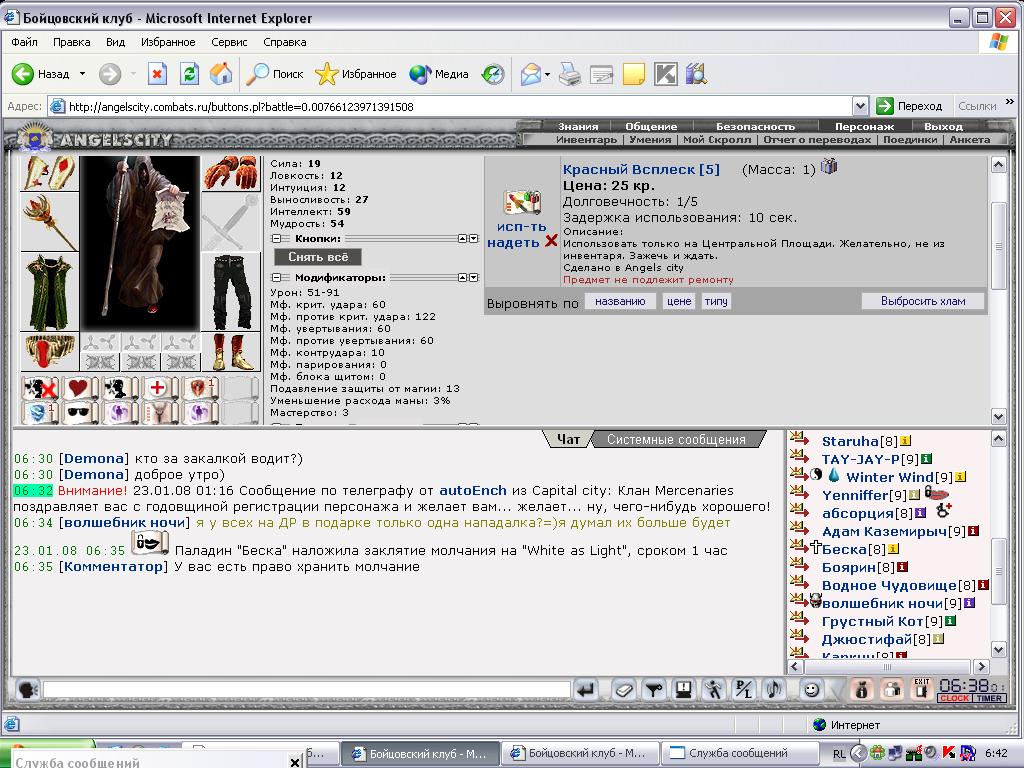This screenshot has width=1024, height=768.
Task: Click the надеть link
Action: pos(513,242)
